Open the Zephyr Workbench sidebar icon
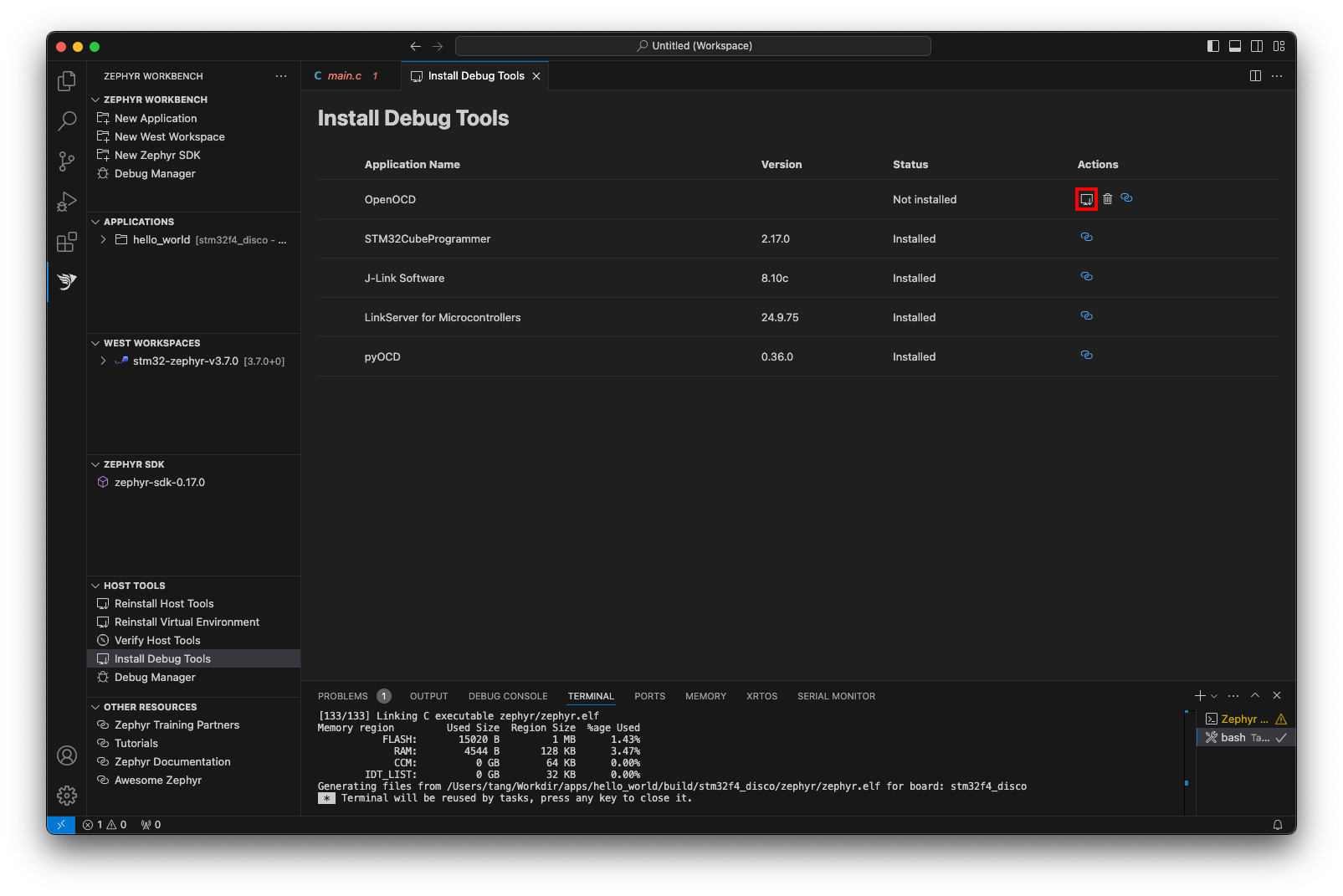This screenshot has width=1343, height=896. click(66, 282)
